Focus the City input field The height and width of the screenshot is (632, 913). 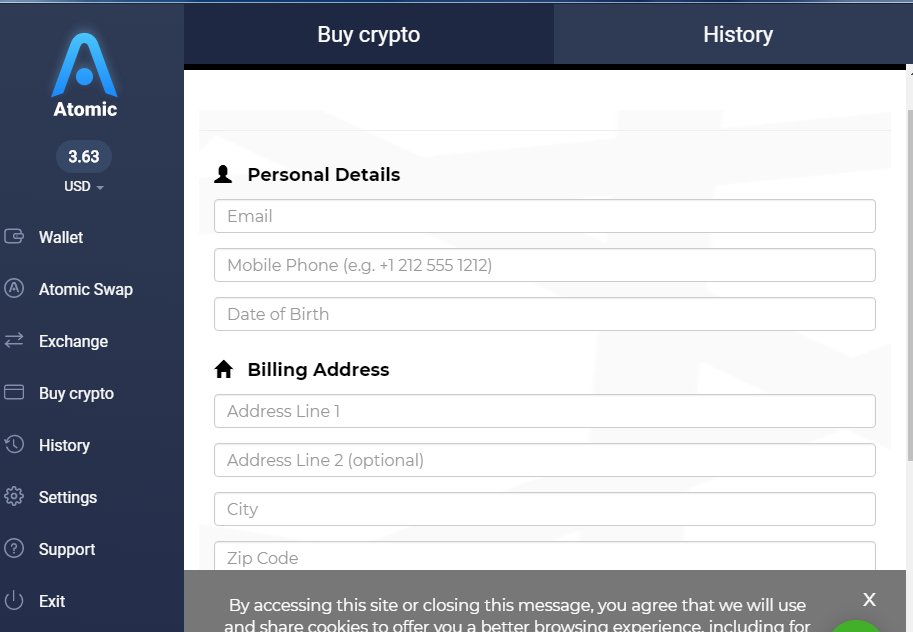pyautogui.click(x=544, y=509)
